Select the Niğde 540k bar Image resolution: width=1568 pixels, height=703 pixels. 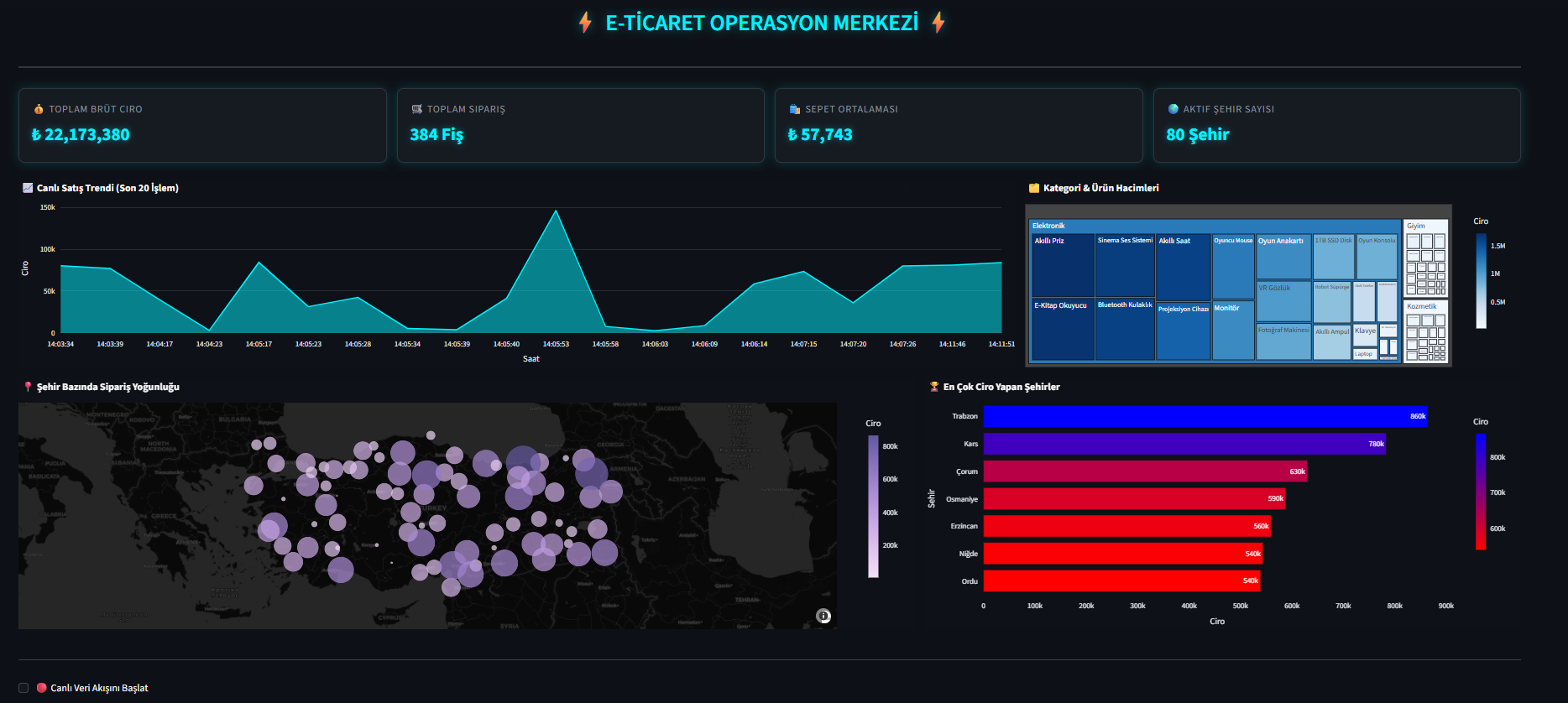click(1123, 554)
